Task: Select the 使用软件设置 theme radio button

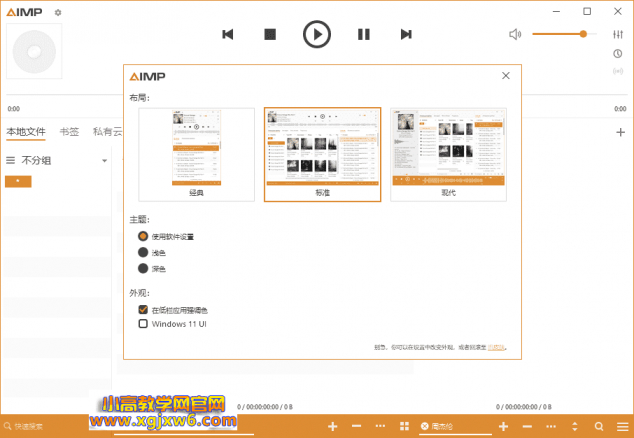Action: 143,236
